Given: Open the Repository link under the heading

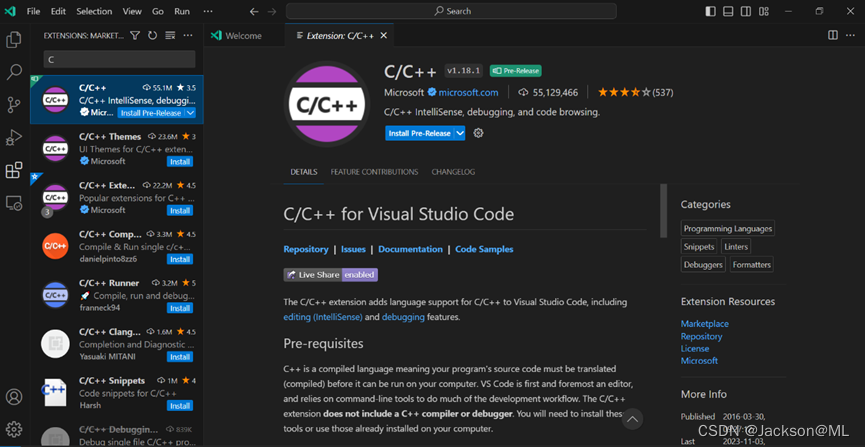Looking at the screenshot, I should point(306,249).
